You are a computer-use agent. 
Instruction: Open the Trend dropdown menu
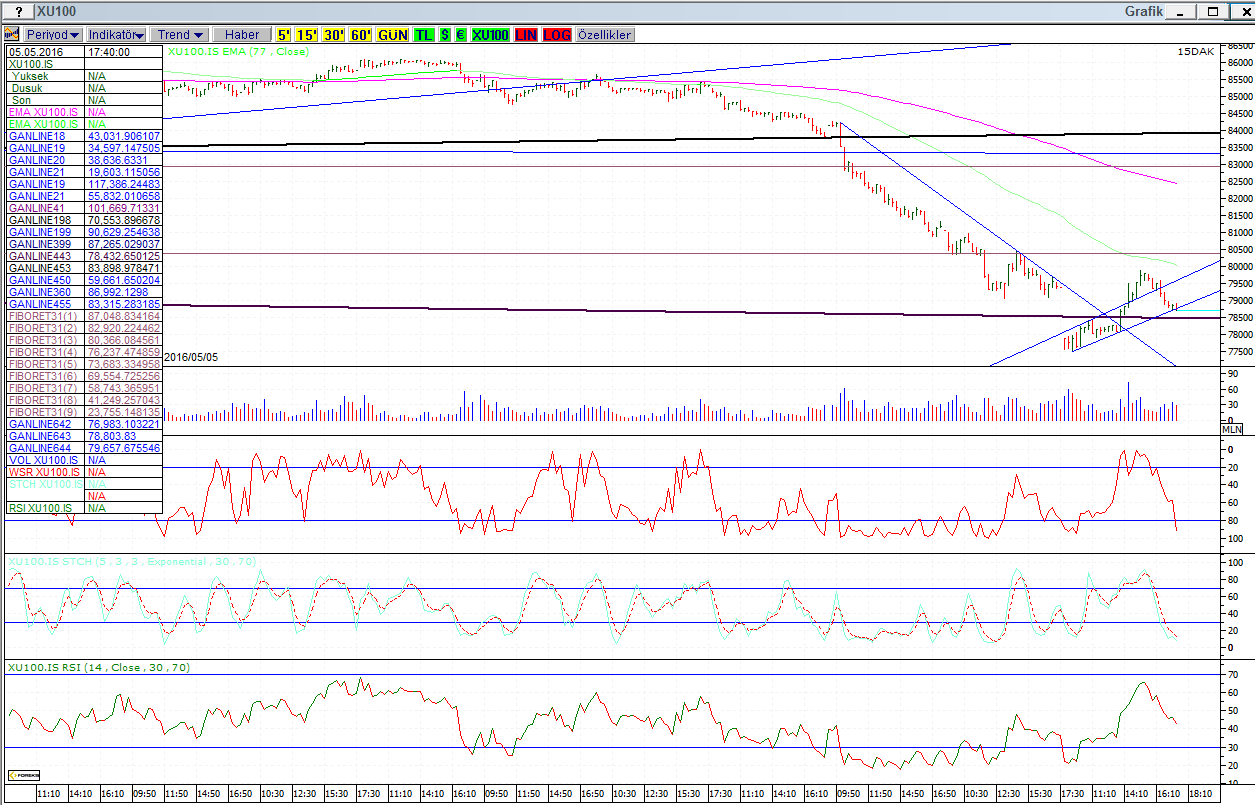181,34
